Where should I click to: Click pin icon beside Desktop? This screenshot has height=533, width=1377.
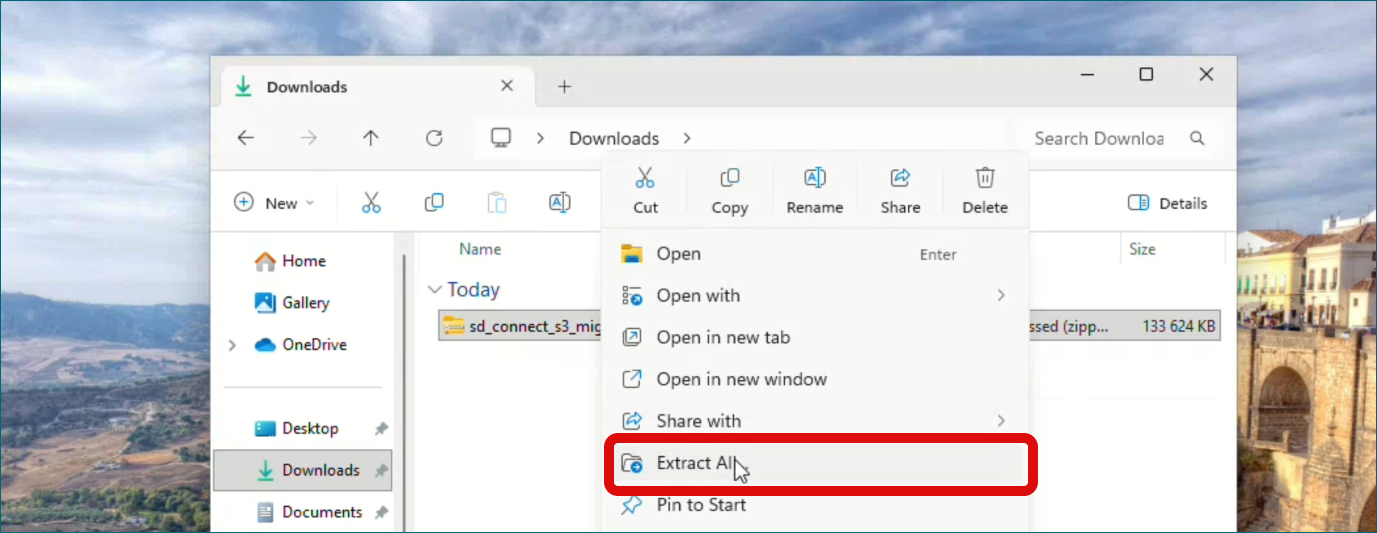tap(380, 428)
